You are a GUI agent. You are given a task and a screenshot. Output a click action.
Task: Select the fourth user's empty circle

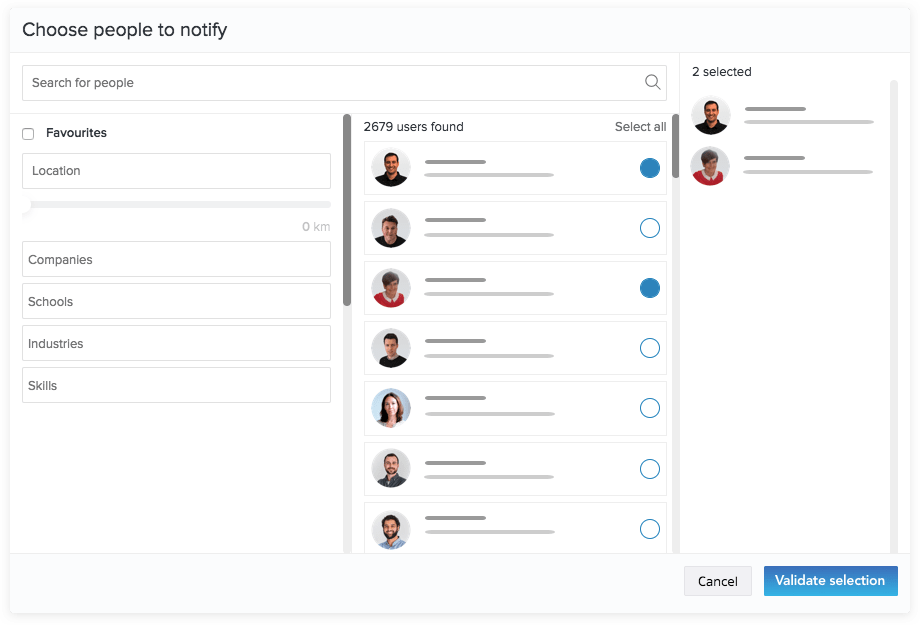tap(650, 348)
